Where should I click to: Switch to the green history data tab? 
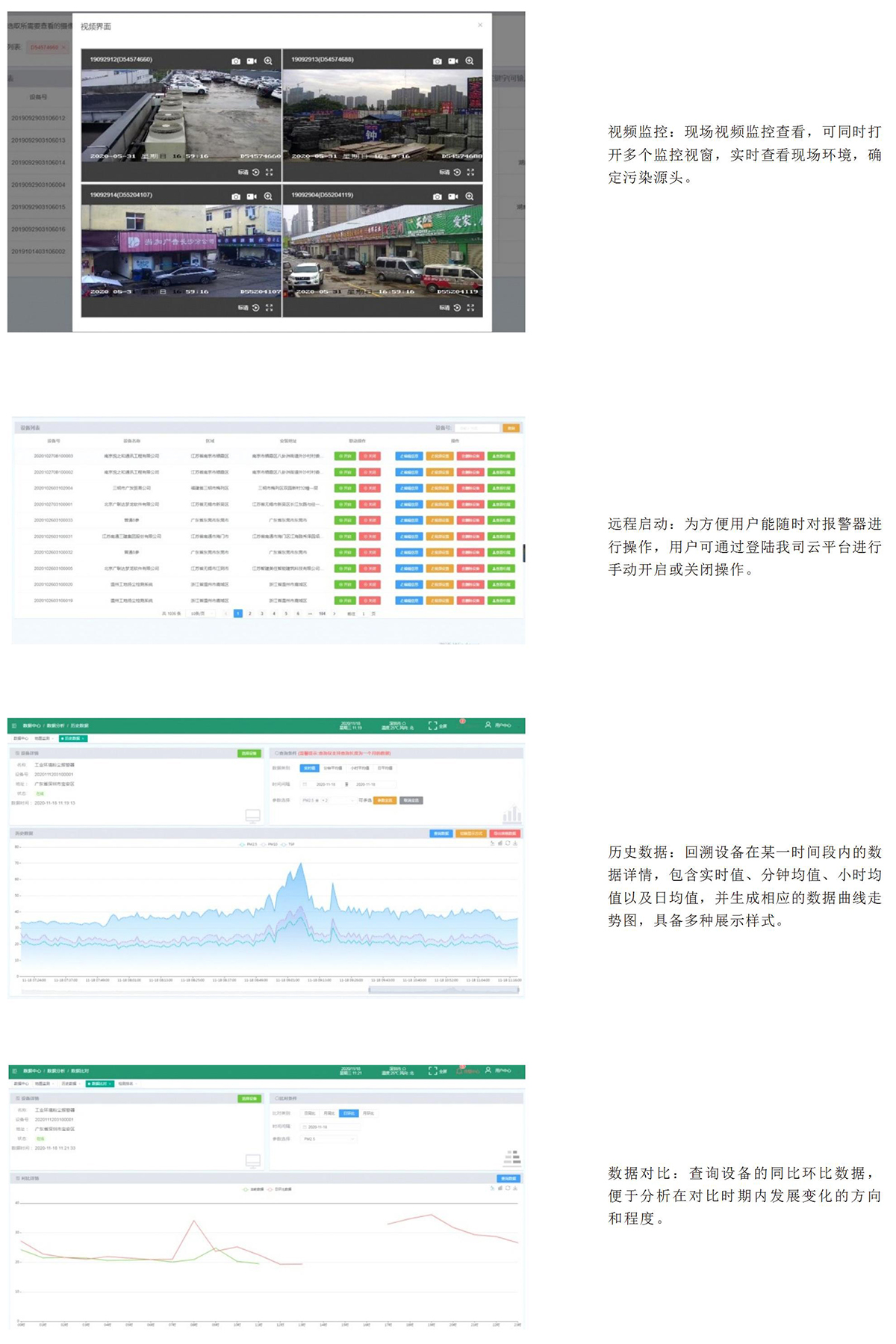[x=73, y=738]
